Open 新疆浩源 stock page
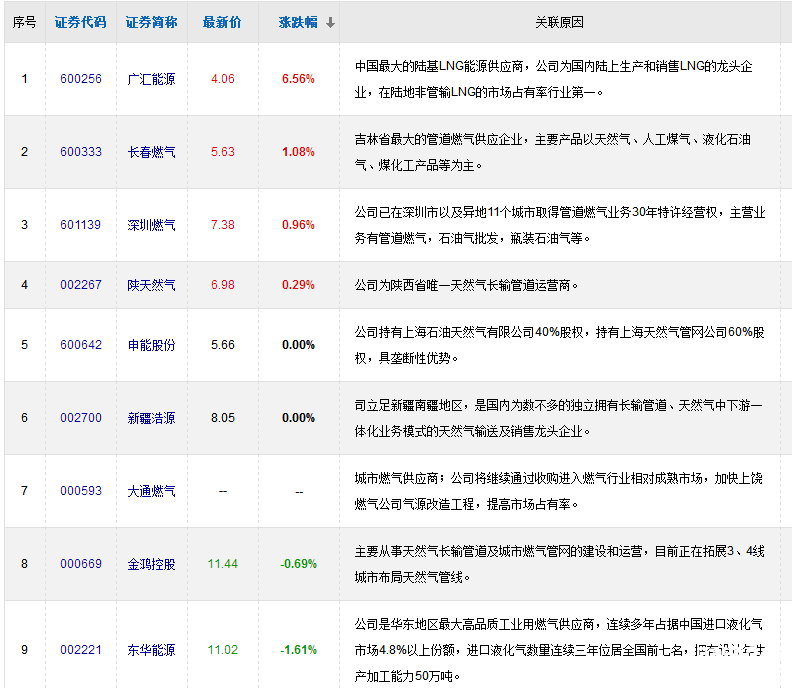792x688 pixels. [152, 418]
